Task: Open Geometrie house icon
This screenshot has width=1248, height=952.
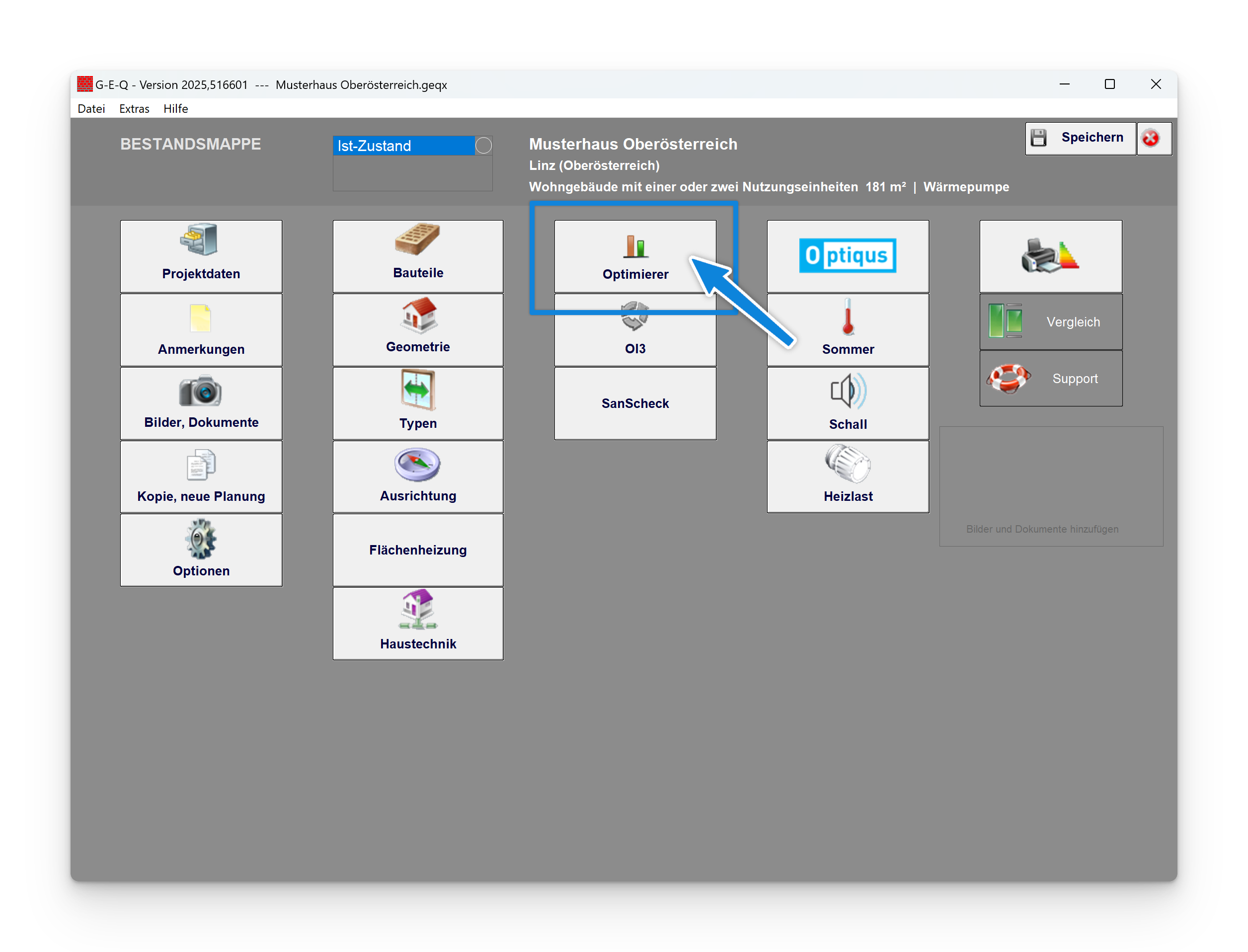Action: click(x=418, y=315)
